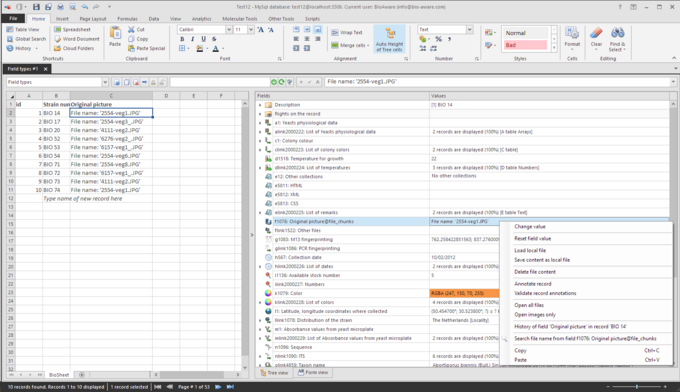Choose Change value from context menu
Screen dimensions: 680x392
point(530,227)
